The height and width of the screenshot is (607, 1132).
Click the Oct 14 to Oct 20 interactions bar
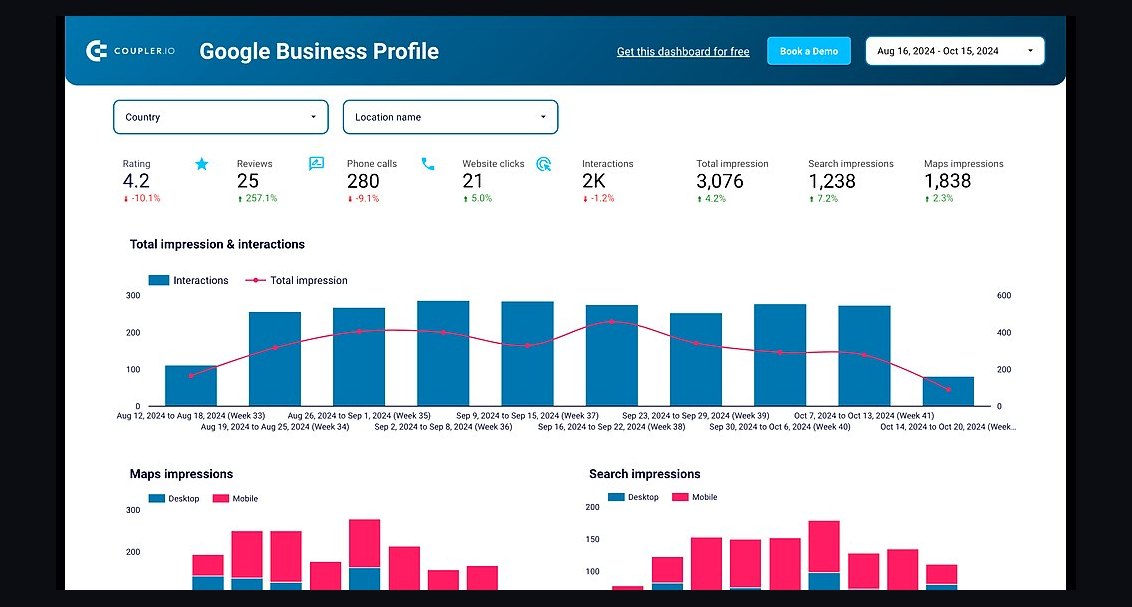tap(949, 391)
